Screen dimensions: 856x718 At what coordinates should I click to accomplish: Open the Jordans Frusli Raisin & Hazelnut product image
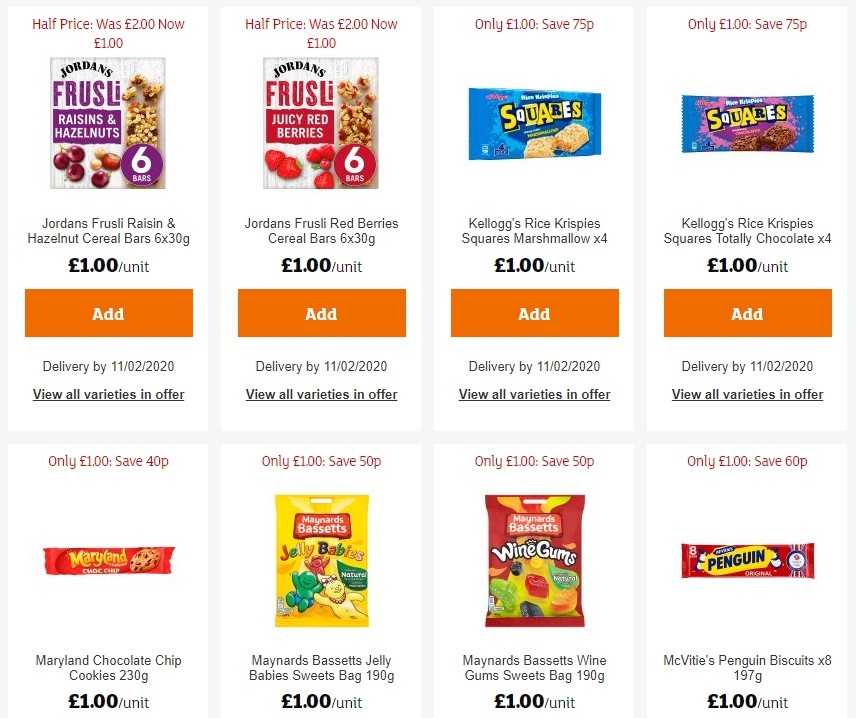[x=108, y=124]
